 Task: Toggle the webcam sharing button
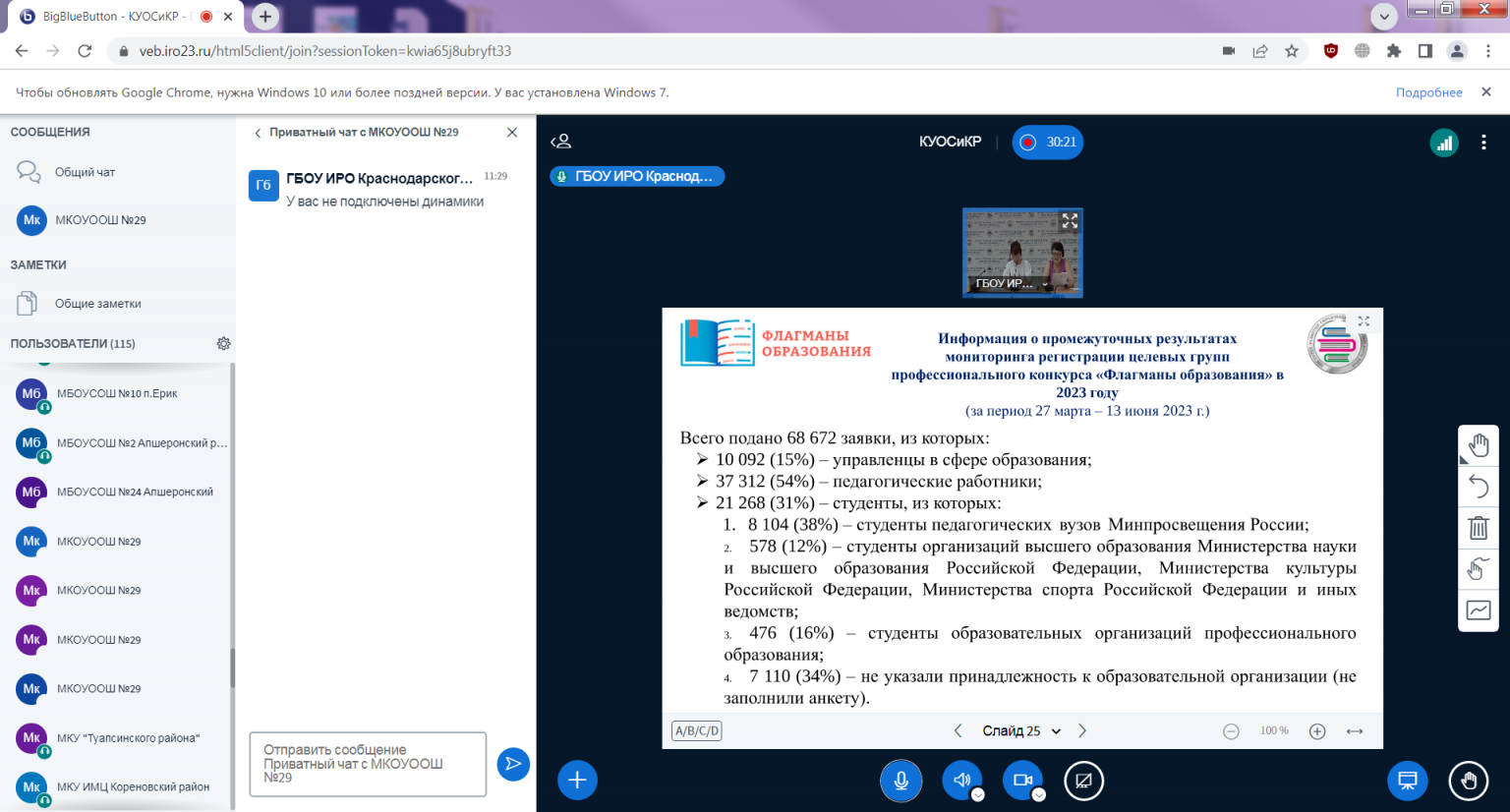[x=1021, y=781]
